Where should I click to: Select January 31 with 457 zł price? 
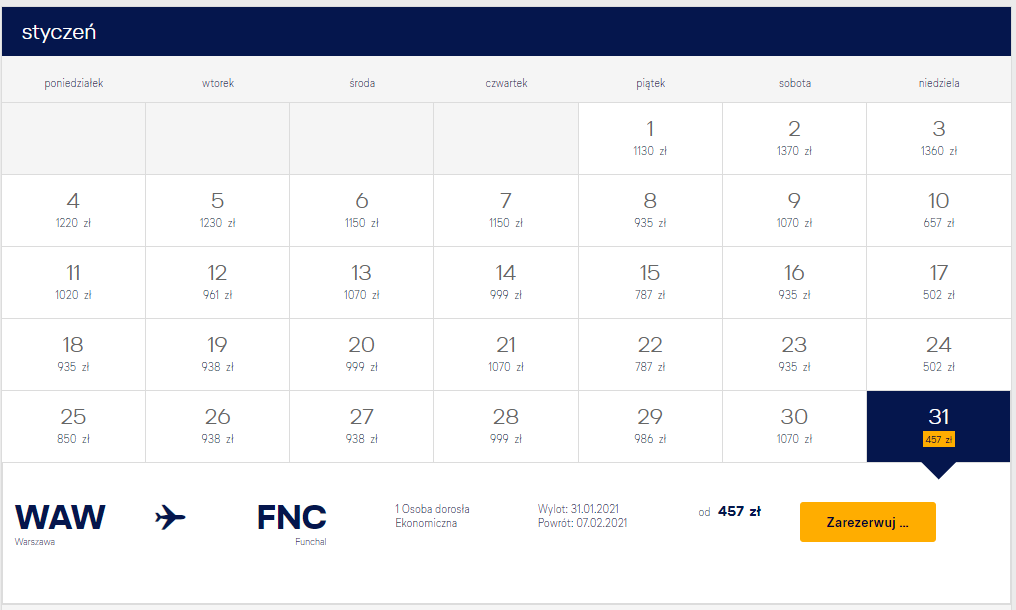click(938, 427)
